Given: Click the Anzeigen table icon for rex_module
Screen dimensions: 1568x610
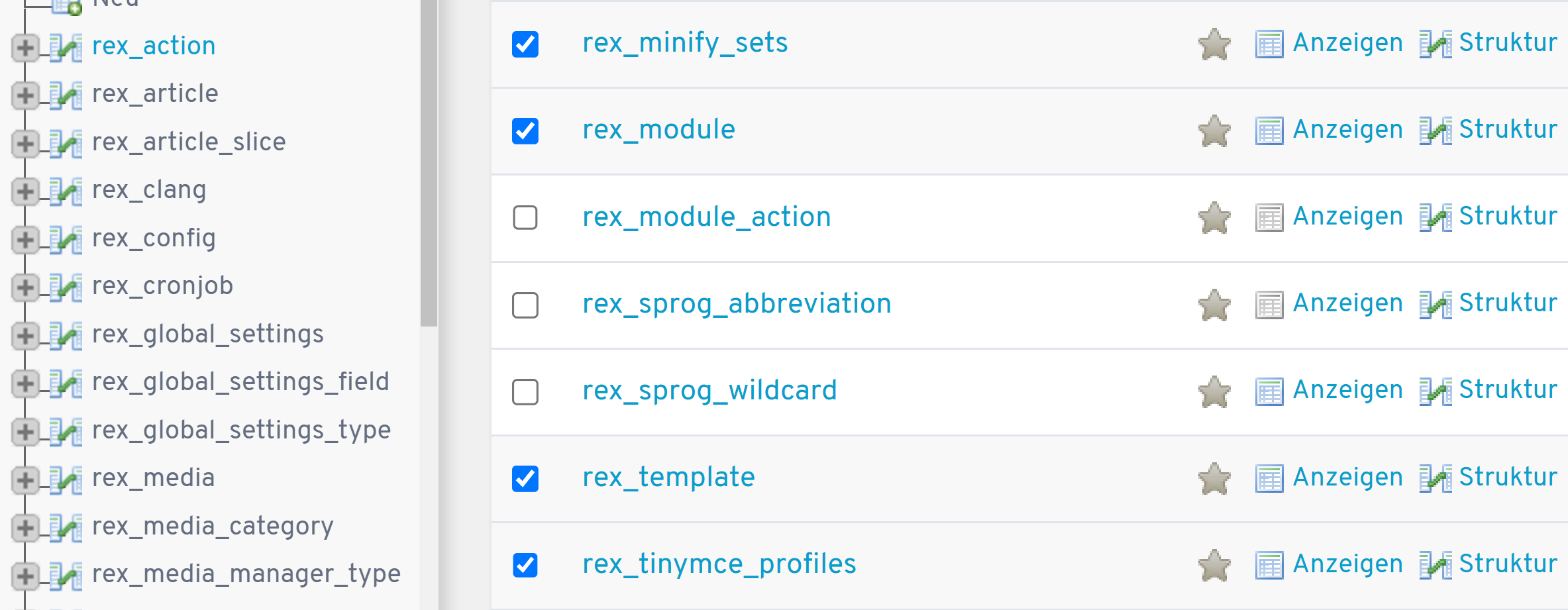Looking at the screenshot, I should [x=1269, y=130].
